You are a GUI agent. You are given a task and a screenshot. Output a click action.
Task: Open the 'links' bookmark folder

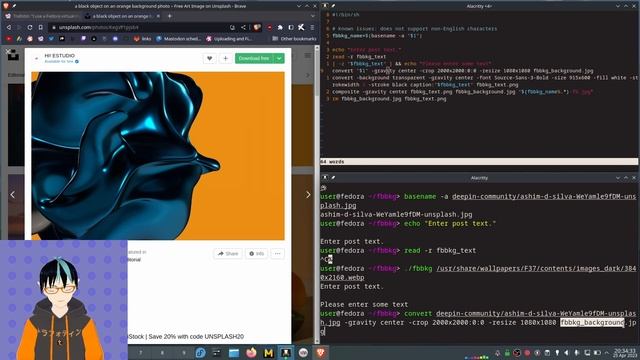[142, 39]
